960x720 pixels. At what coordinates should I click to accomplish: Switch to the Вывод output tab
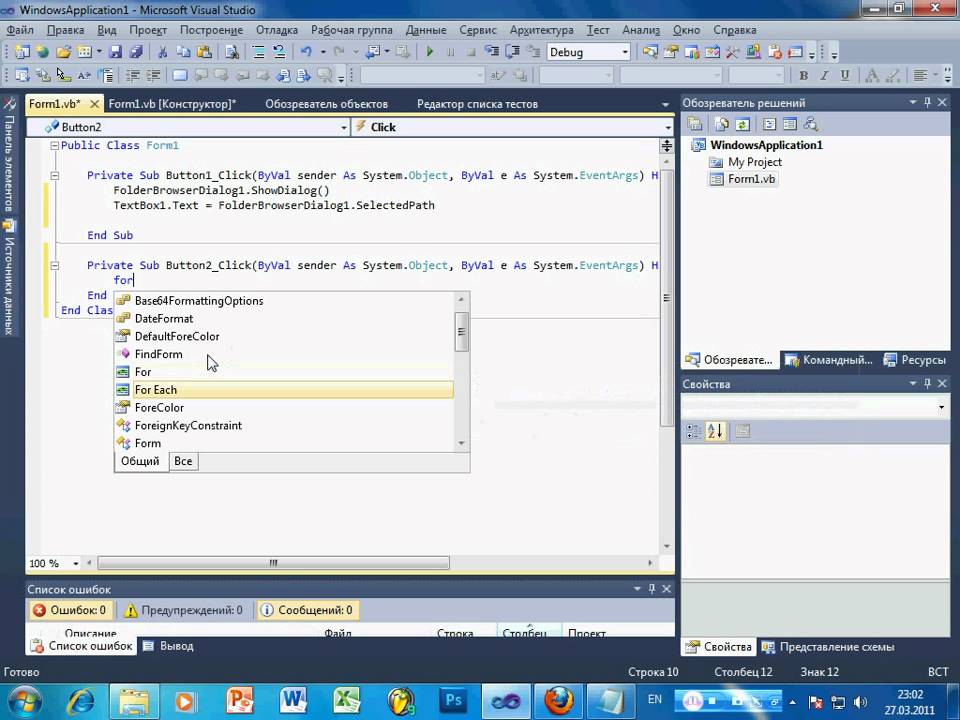(x=168, y=646)
